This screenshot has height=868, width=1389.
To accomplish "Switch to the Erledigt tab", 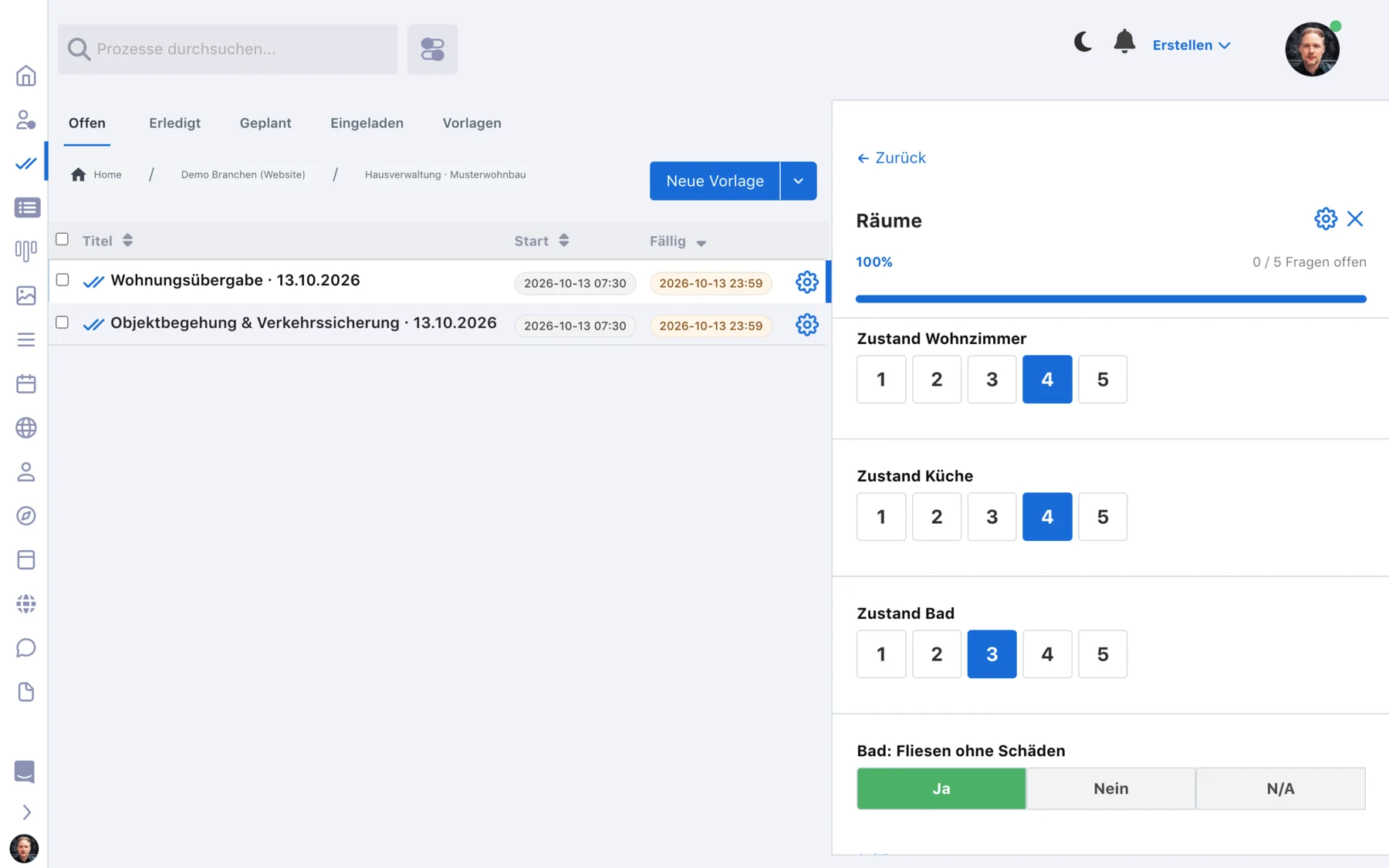I will [174, 123].
